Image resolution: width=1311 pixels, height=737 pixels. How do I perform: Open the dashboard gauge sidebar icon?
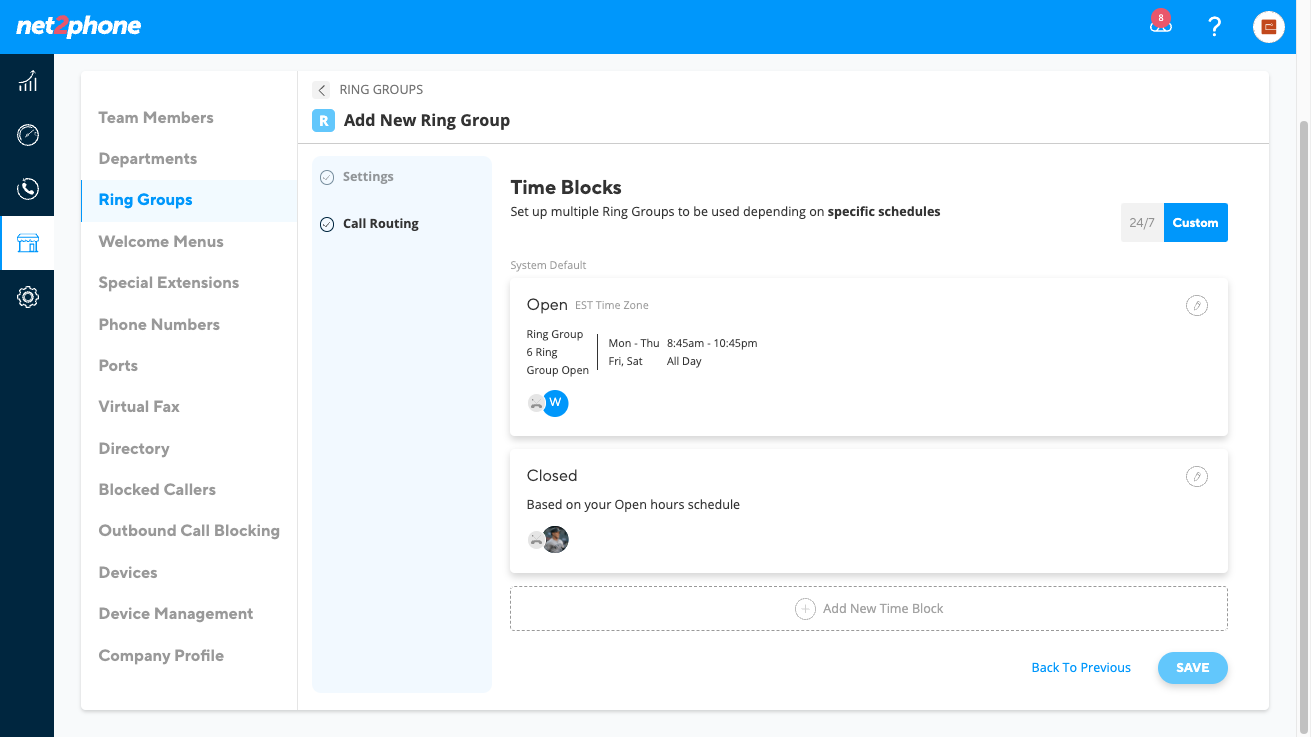pos(27,135)
